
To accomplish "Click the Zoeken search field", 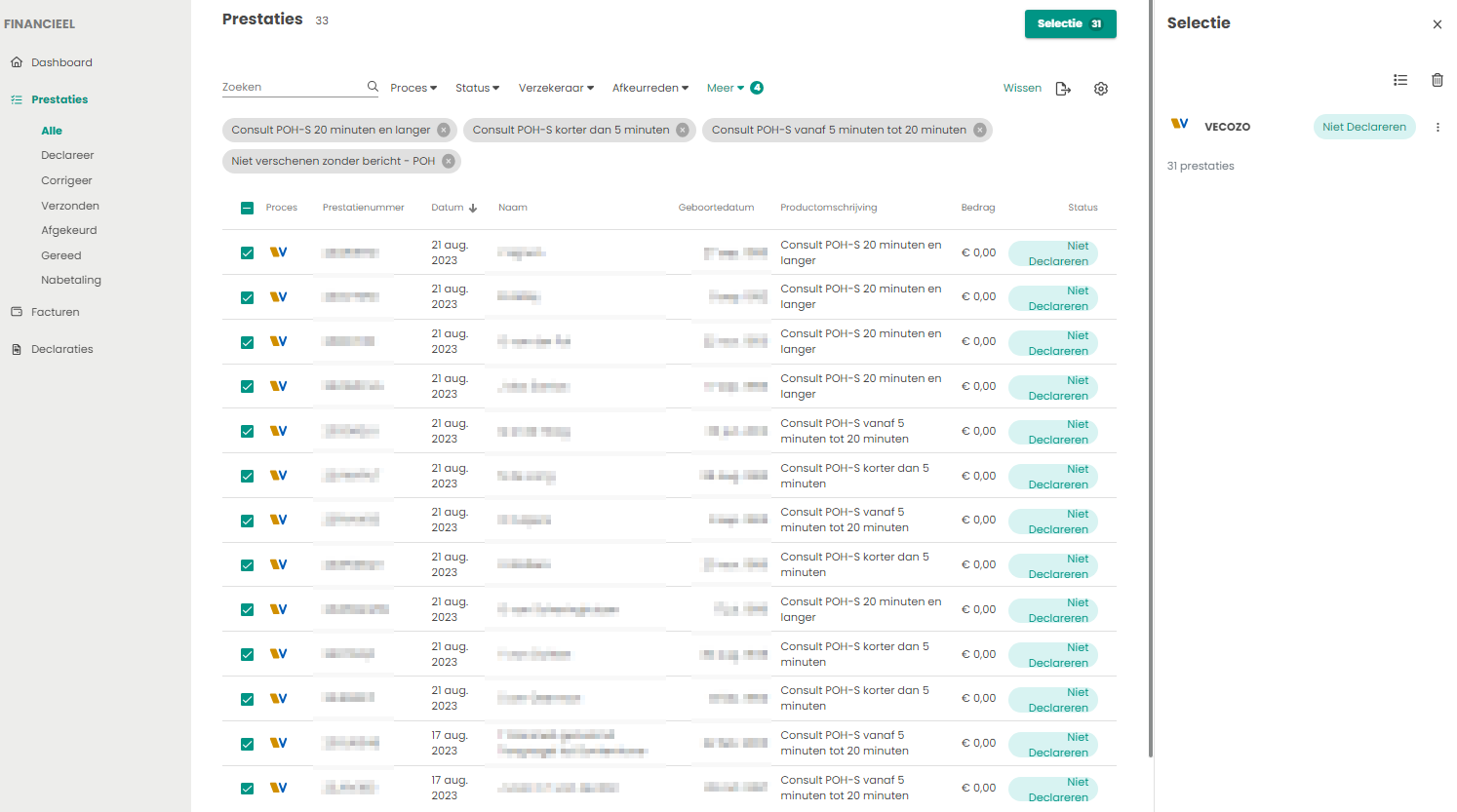I will click(x=291, y=87).
